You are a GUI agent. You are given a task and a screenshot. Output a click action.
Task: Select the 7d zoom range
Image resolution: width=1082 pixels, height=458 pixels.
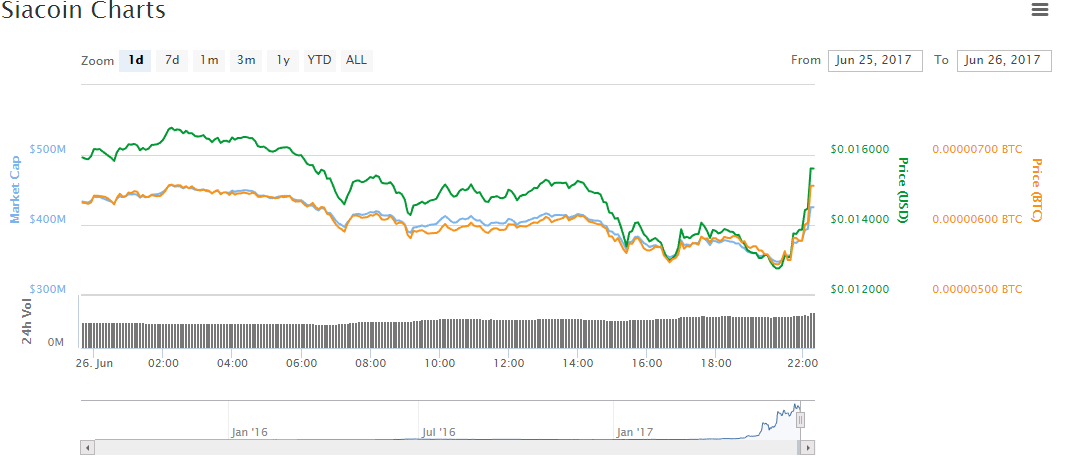(172, 61)
